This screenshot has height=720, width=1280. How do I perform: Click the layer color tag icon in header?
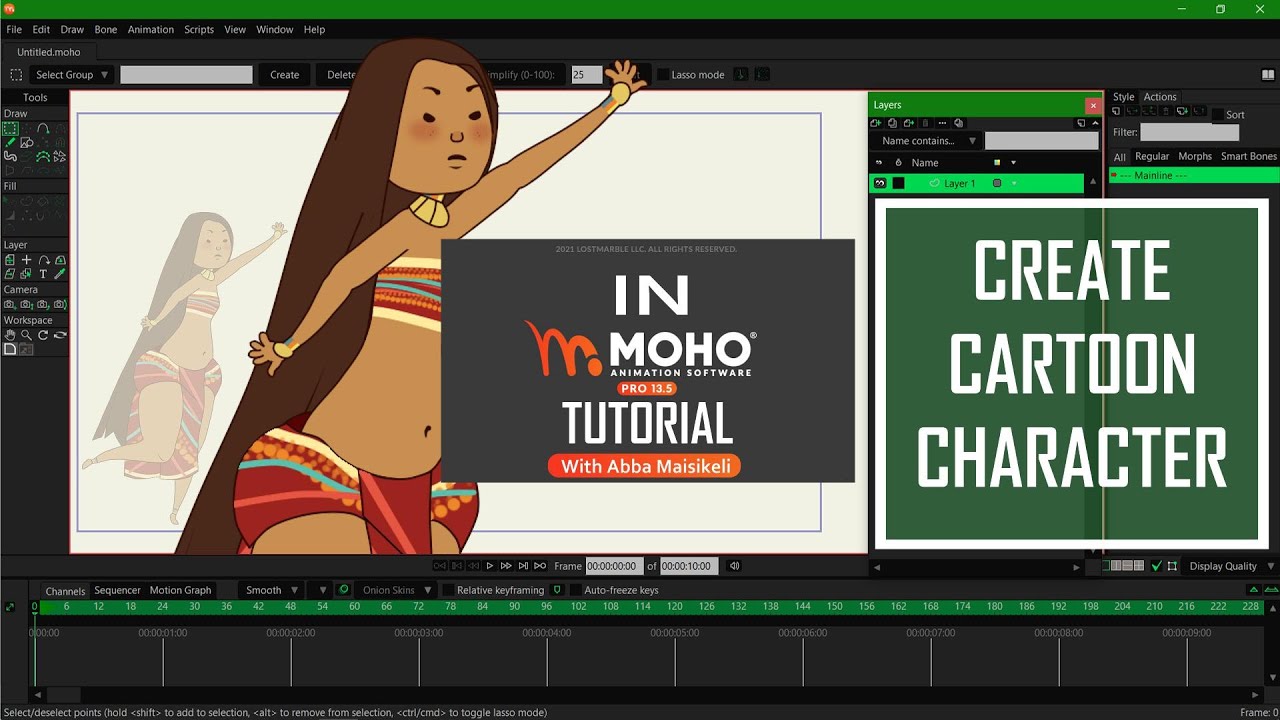997,162
